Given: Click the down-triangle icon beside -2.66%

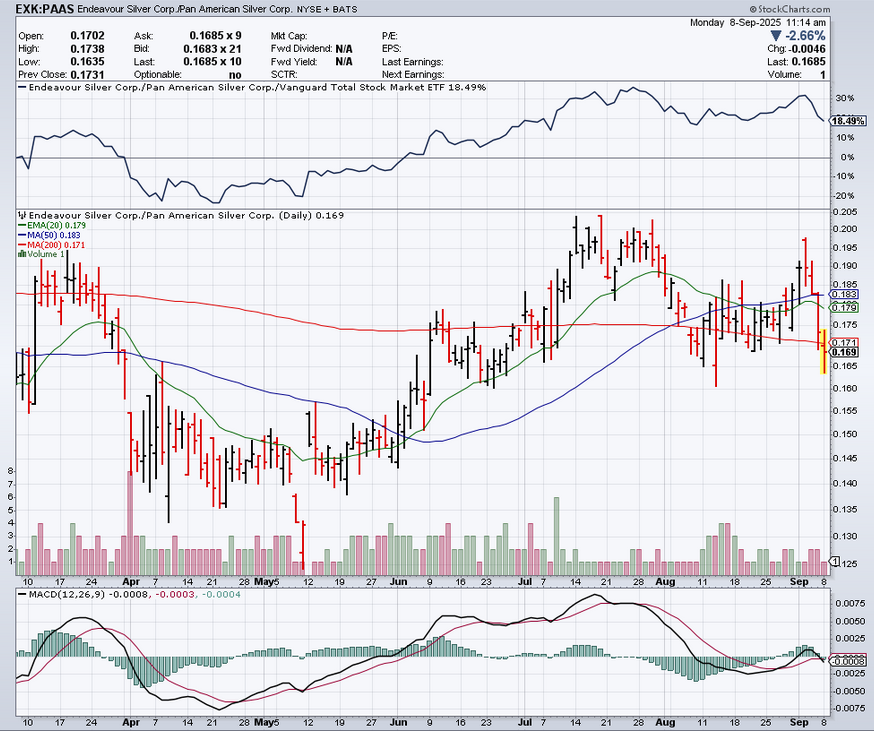Looking at the screenshot, I should coord(777,36).
